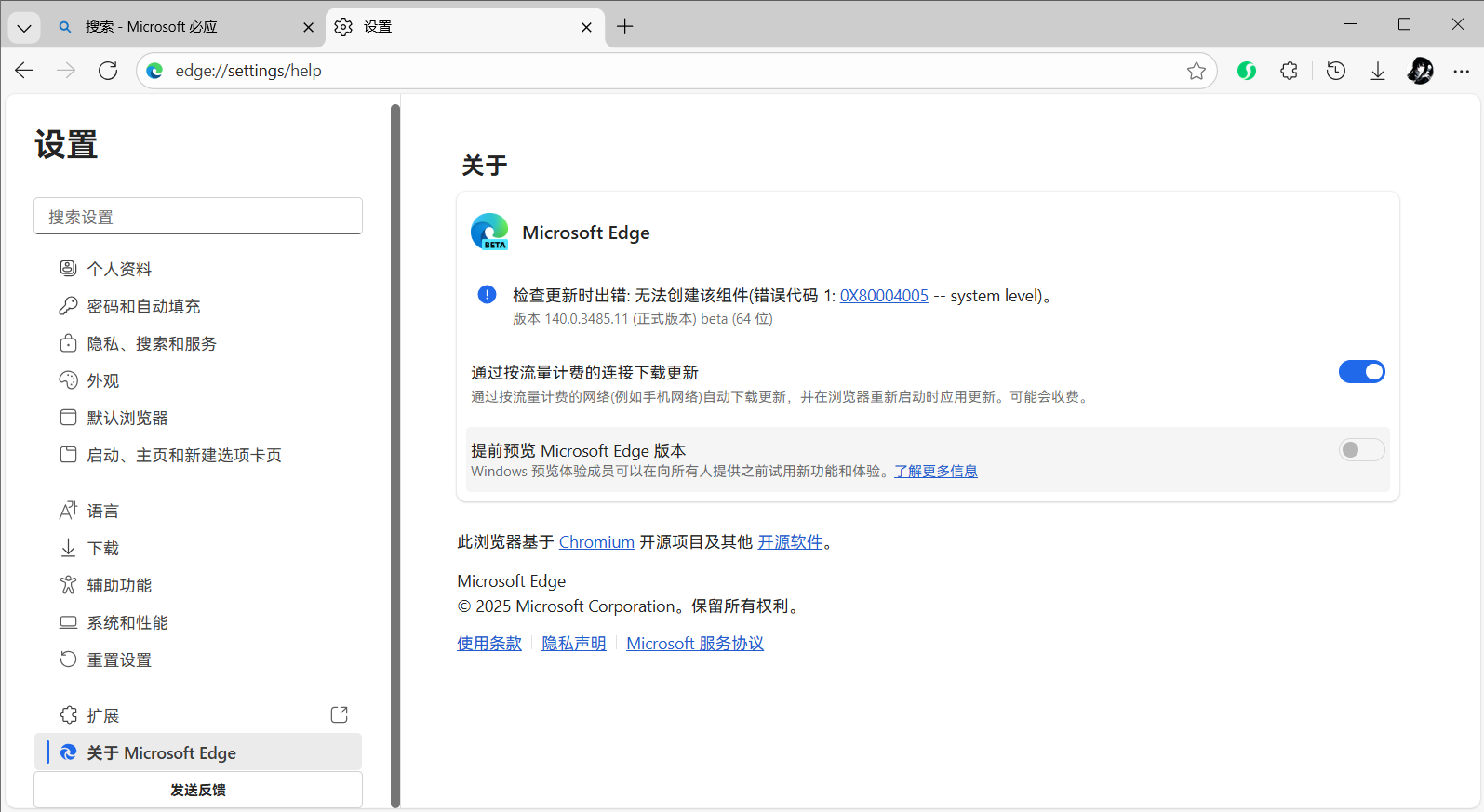Viewport: 1484px width, 812px height.
Task: Open the 使用条款 link
Action: 489,644
